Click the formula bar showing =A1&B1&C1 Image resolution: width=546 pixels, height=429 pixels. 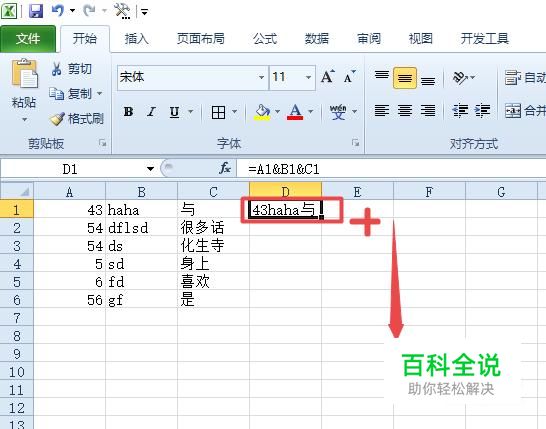[x=391, y=169]
